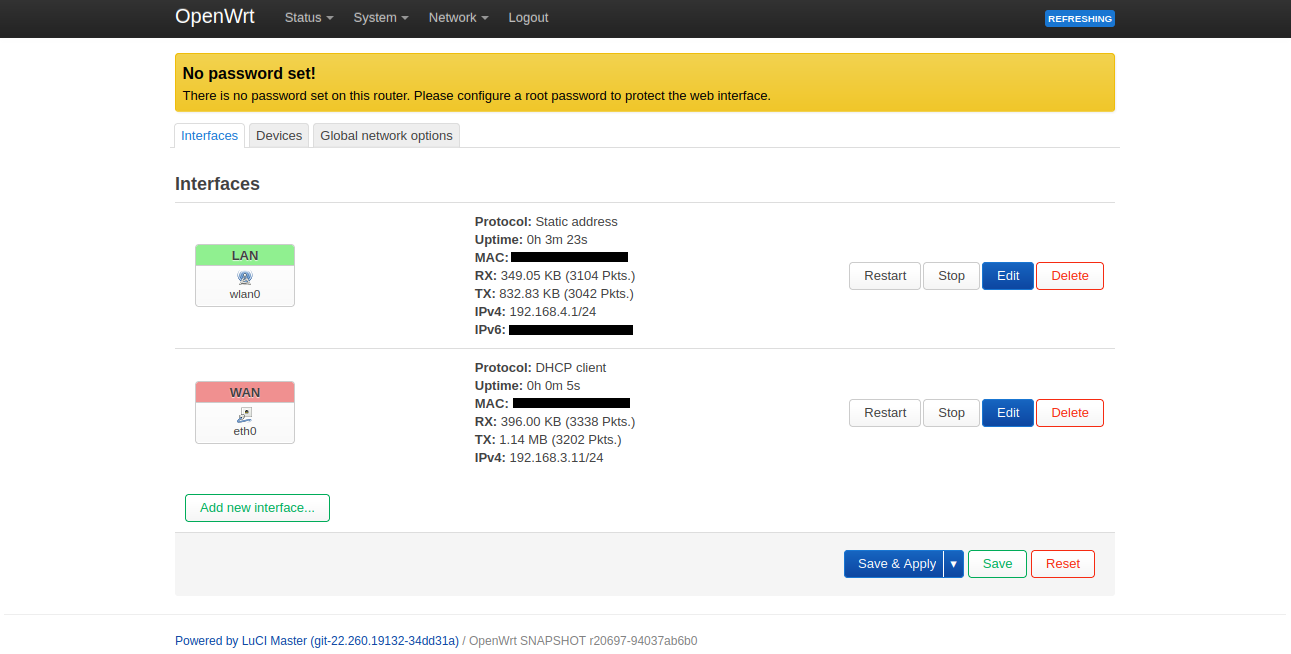
Task: Click the wlan0 wireless icon in LAN box
Action: coord(245,278)
